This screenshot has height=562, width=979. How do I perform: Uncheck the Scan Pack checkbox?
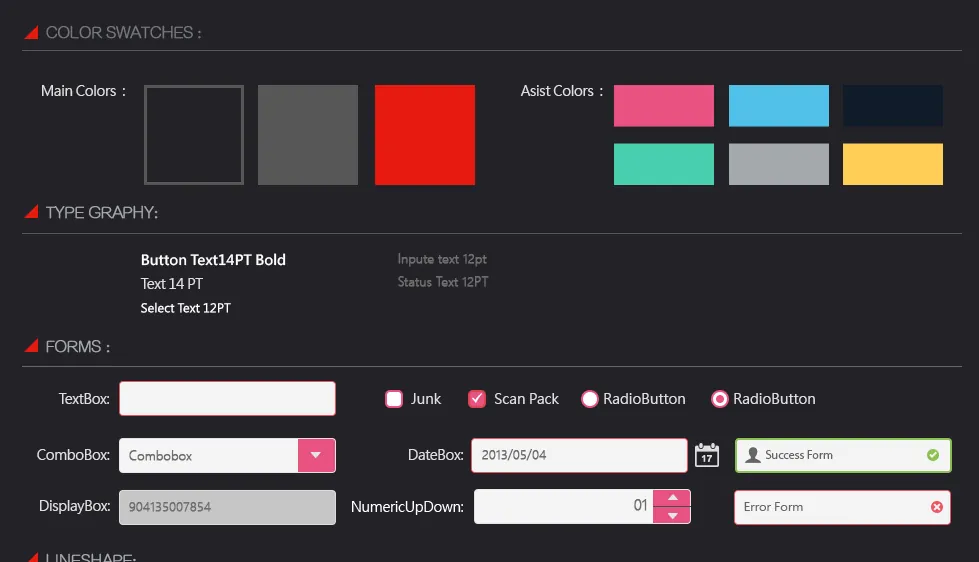(x=477, y=399)
